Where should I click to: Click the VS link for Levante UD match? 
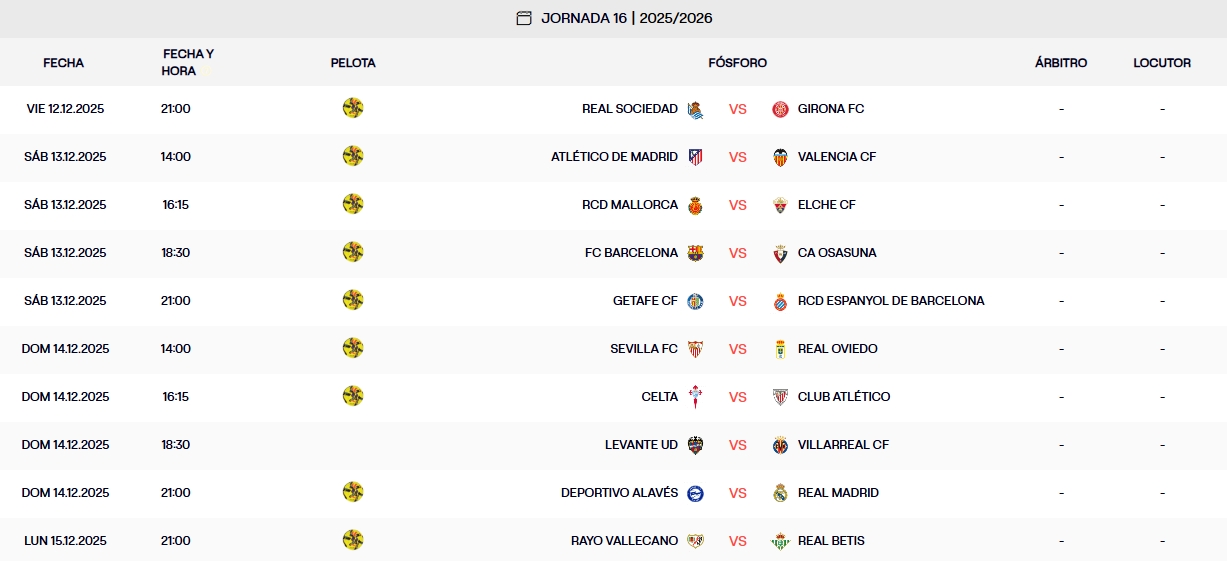pyautogui.click(x=738, y=445)
